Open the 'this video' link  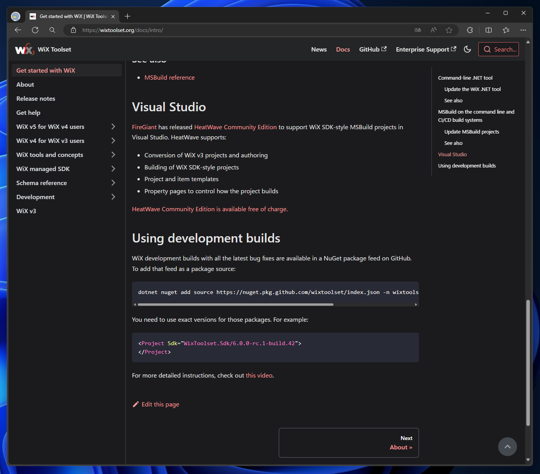click(x=259, y=375)
